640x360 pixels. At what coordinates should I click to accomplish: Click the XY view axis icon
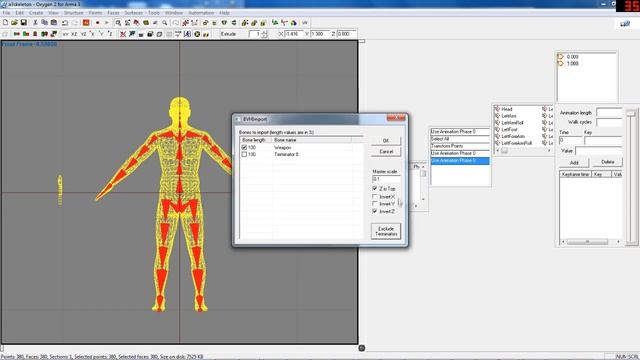pos(65,34)
